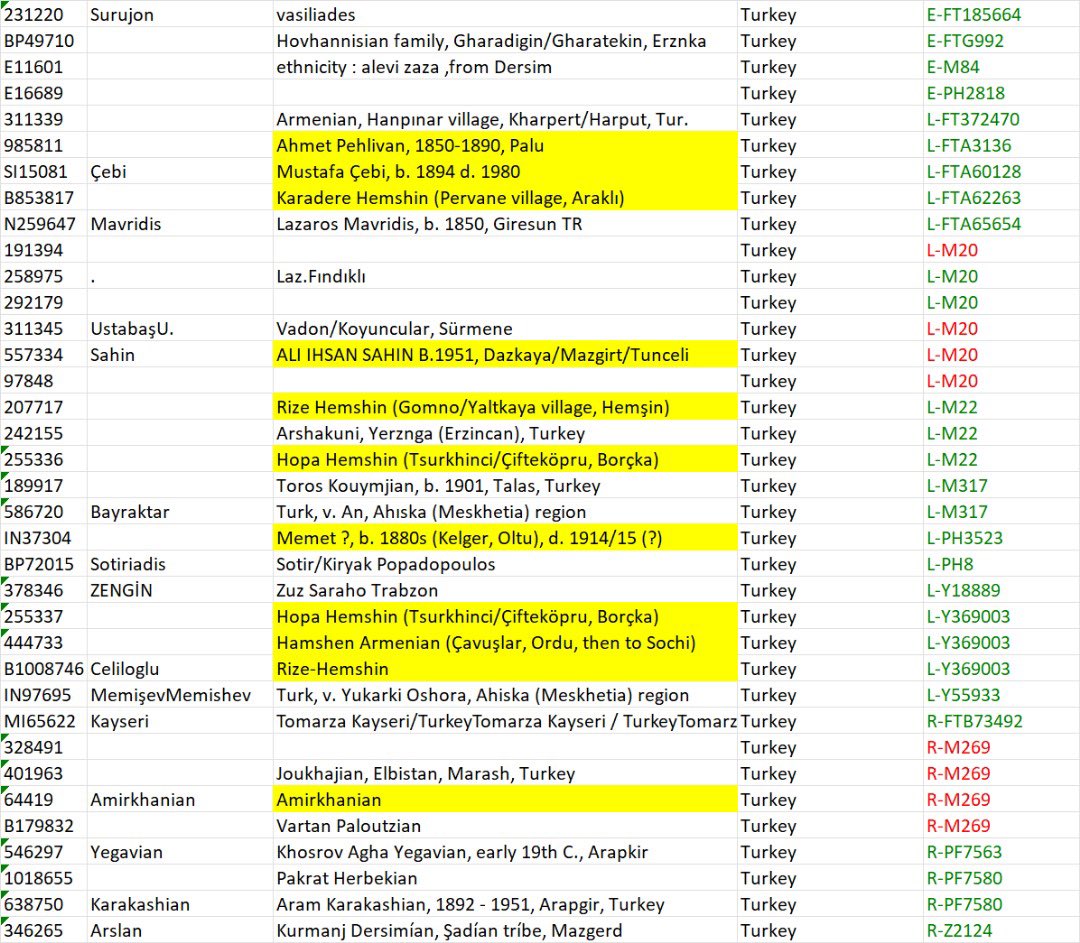Click 'Hovhannisian family, Gharadigin/Gharatekin, Erznka' cell

[505, 41]
